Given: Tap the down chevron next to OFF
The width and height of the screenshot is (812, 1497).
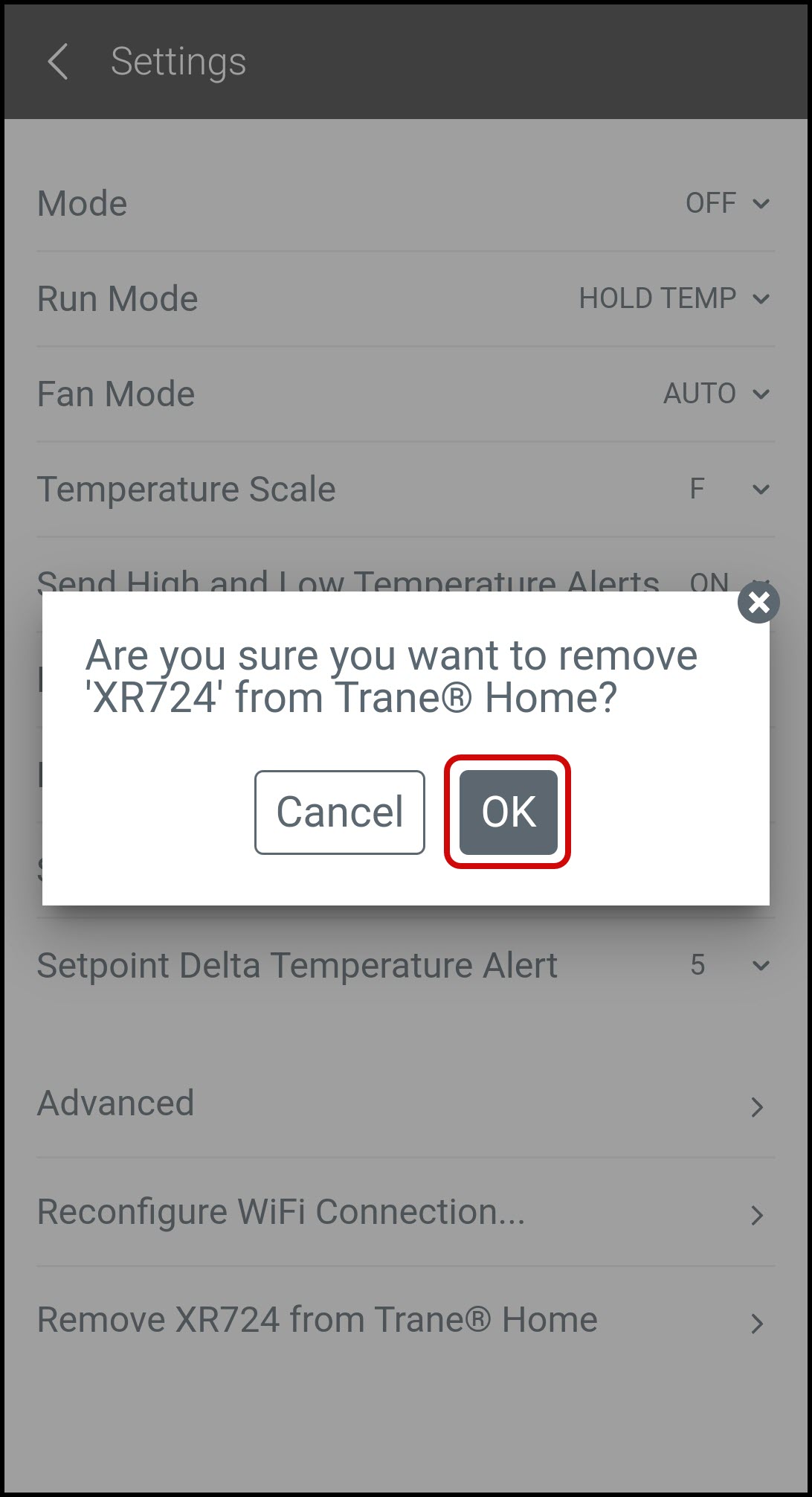Looking at the screenshot, I should (x=761, y=204).
